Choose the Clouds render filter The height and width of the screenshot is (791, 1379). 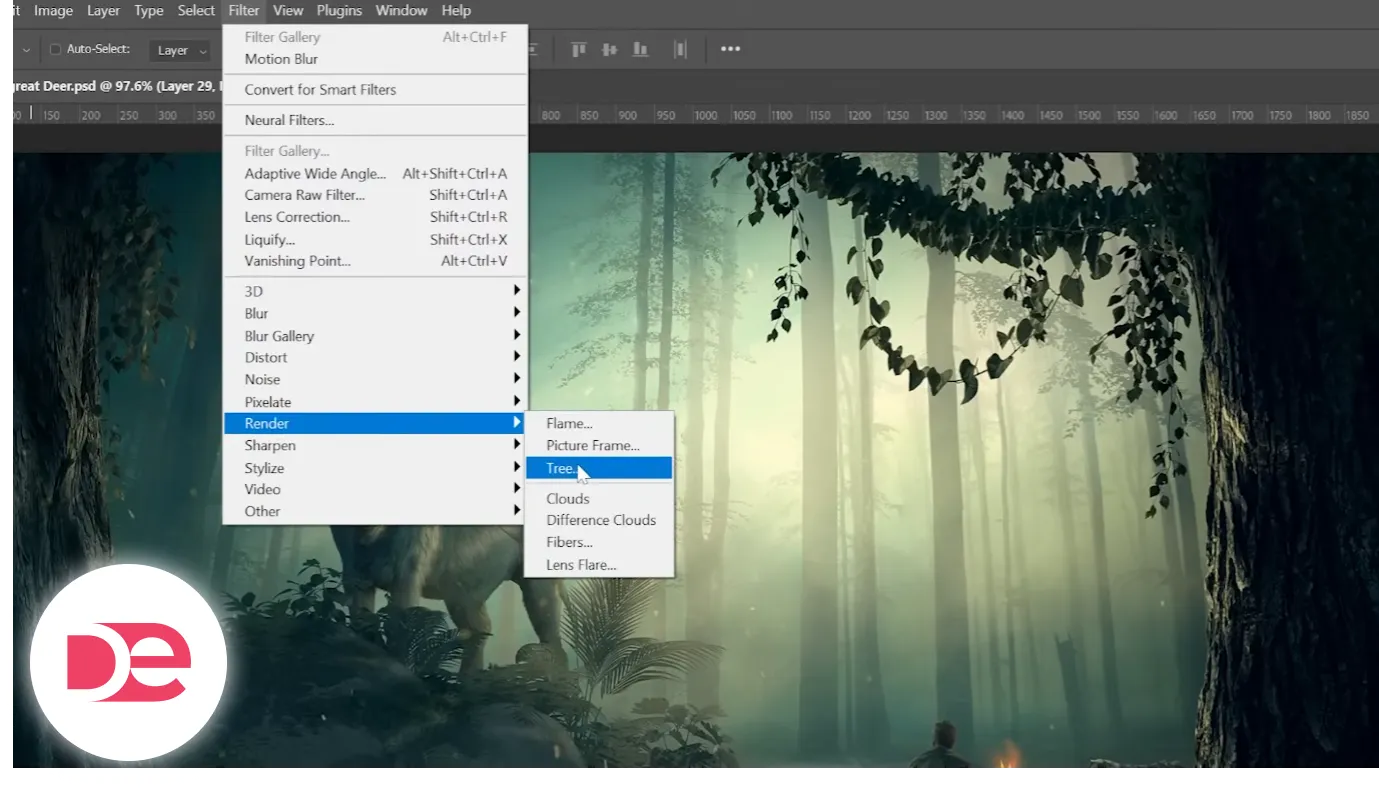tap(599, 499)
